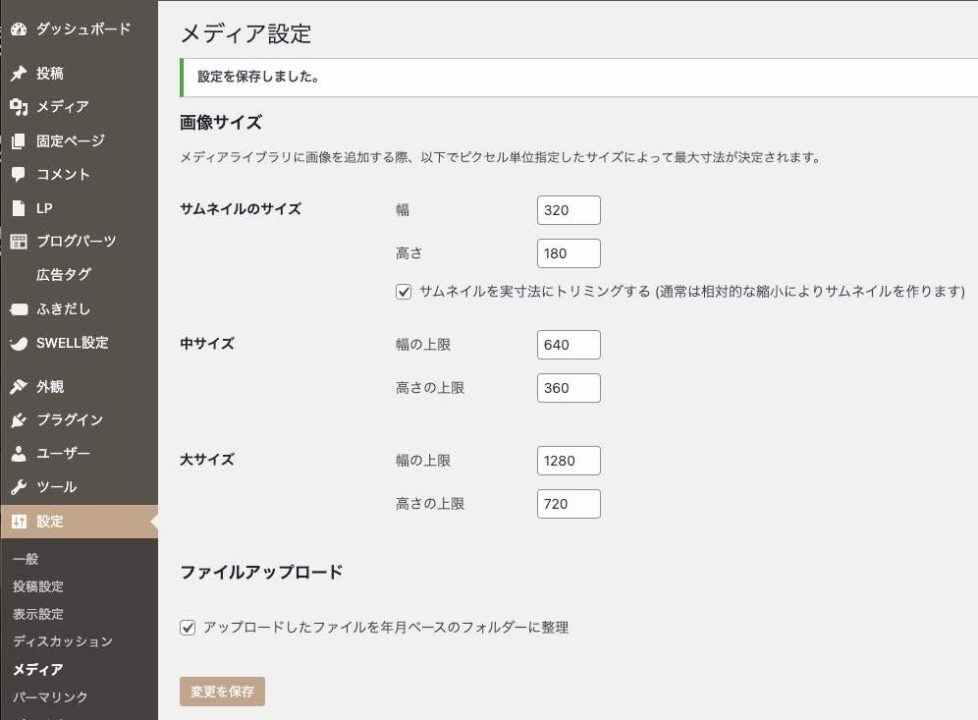
Task: Open the ブログパーツ menu entry
Action: (x=76, y=241)
